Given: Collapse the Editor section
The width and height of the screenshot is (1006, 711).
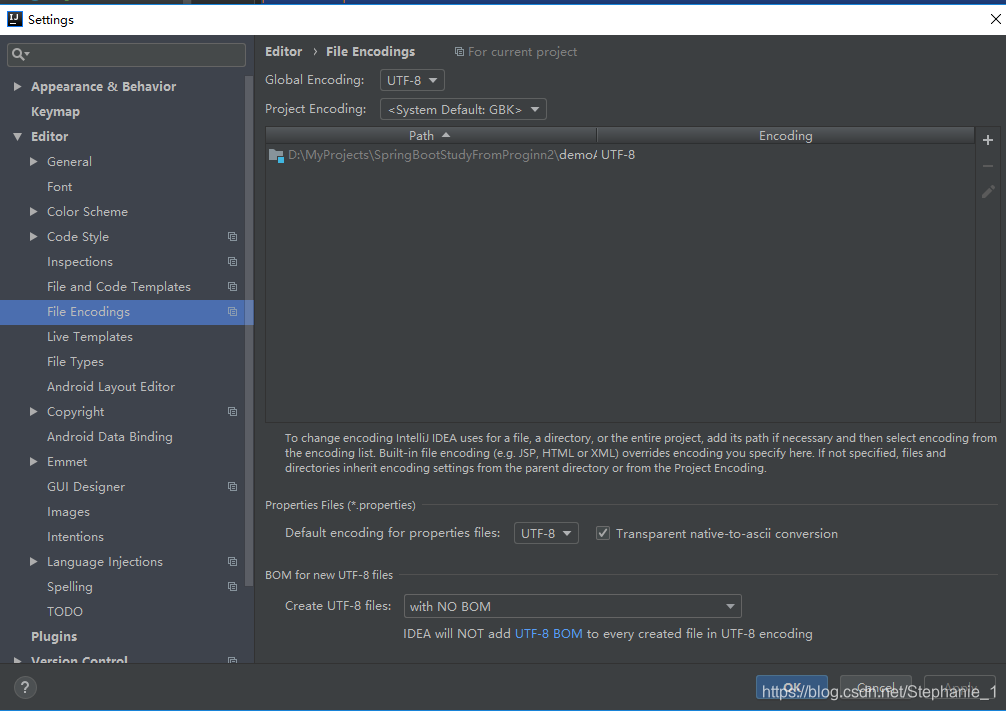Looking at the screenshot, I should pos(17,136).
